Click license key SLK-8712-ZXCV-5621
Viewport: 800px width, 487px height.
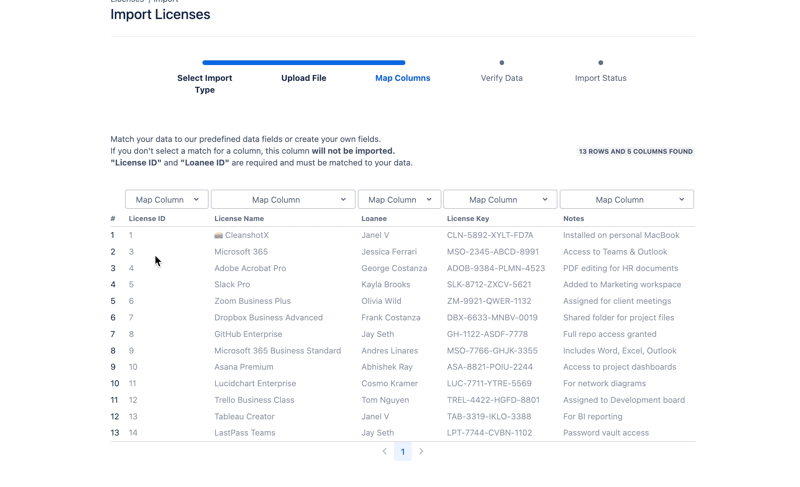pyautogui.click(x=489, y=285)
